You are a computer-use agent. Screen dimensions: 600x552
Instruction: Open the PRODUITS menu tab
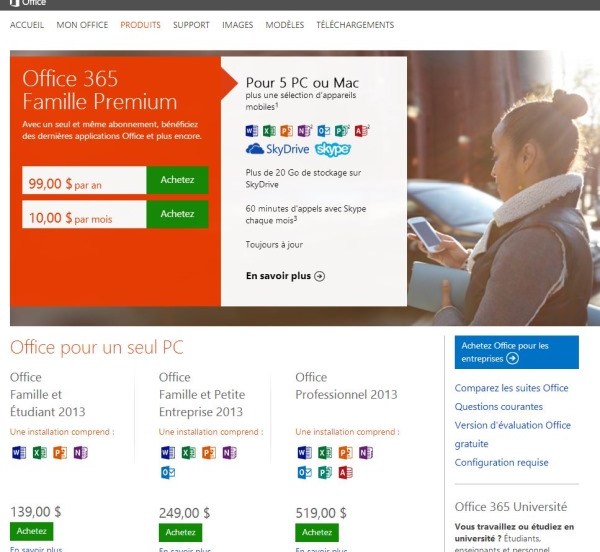tap(140, 25)
